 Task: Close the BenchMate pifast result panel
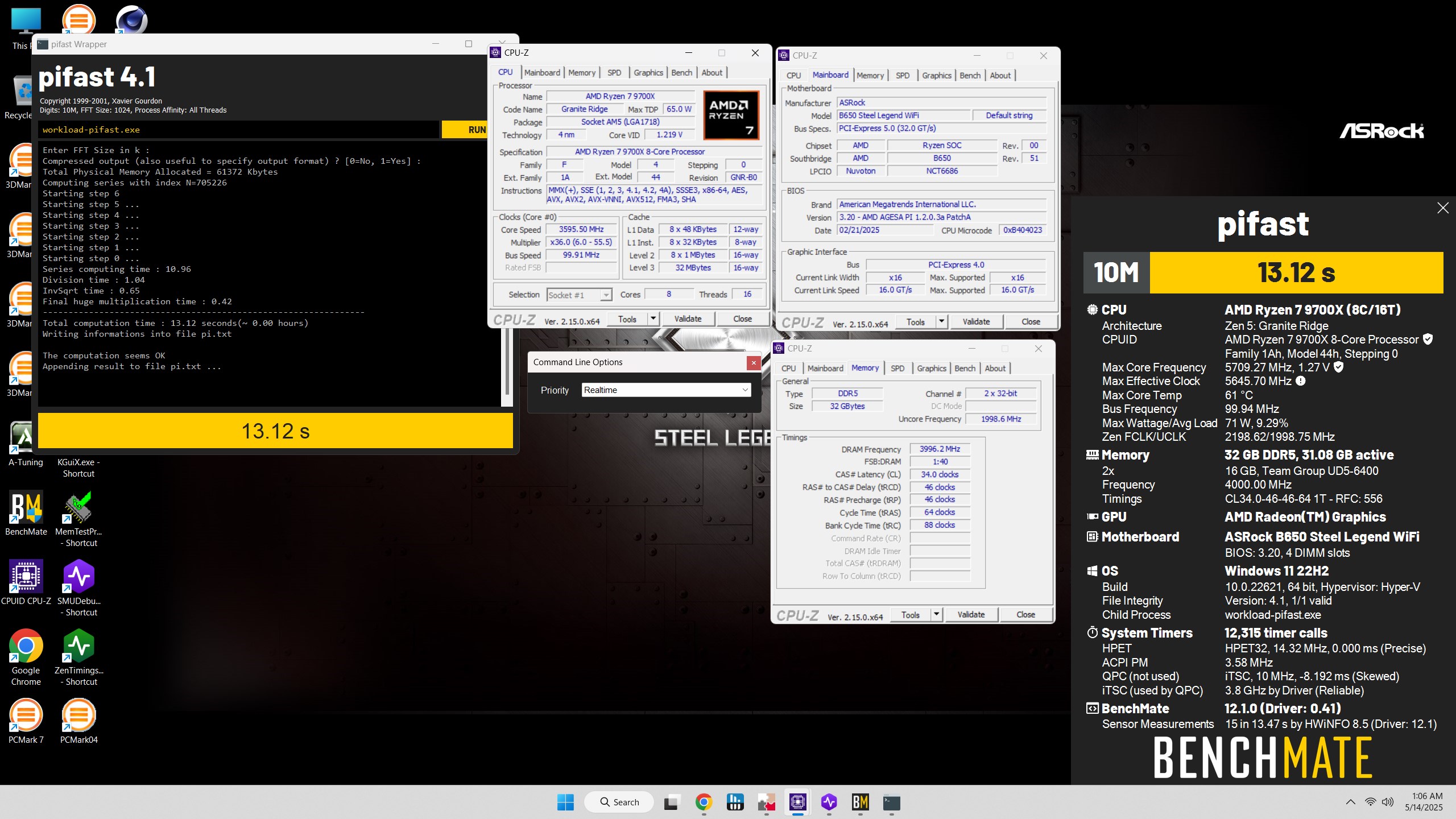1443,208
